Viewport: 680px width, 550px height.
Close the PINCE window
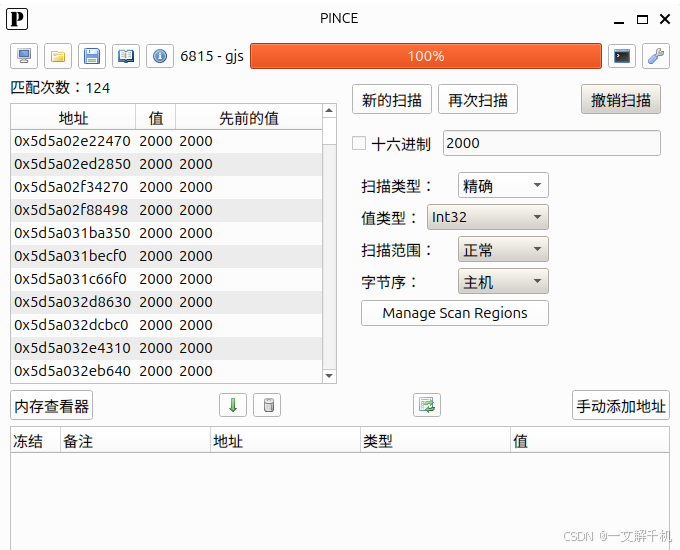click(x=665, y=20)
